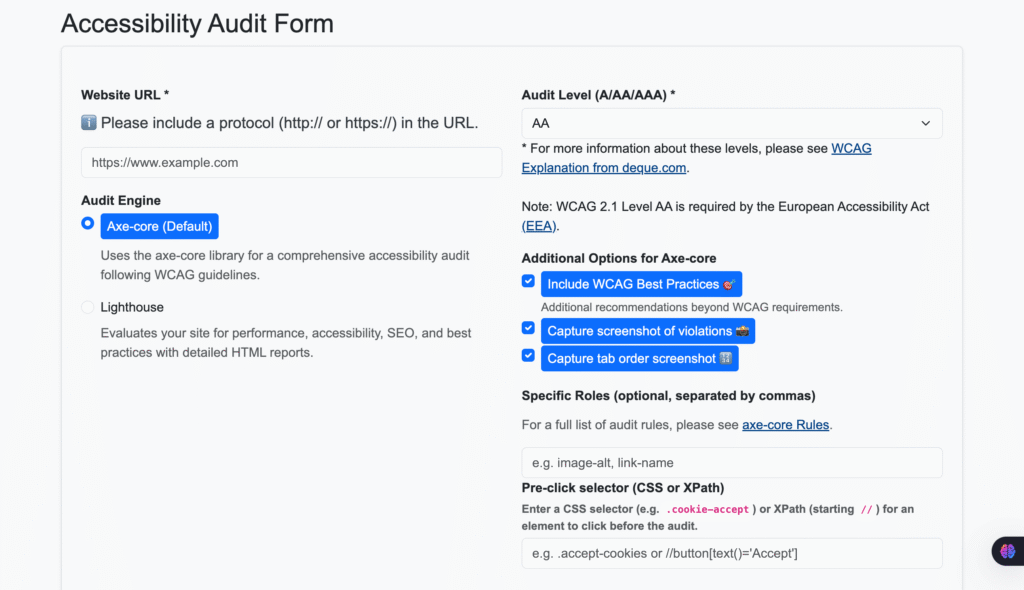Click Additional Options for Axe-core heading
Viewport: 1024px width, 590px height.
coord(619,258)
